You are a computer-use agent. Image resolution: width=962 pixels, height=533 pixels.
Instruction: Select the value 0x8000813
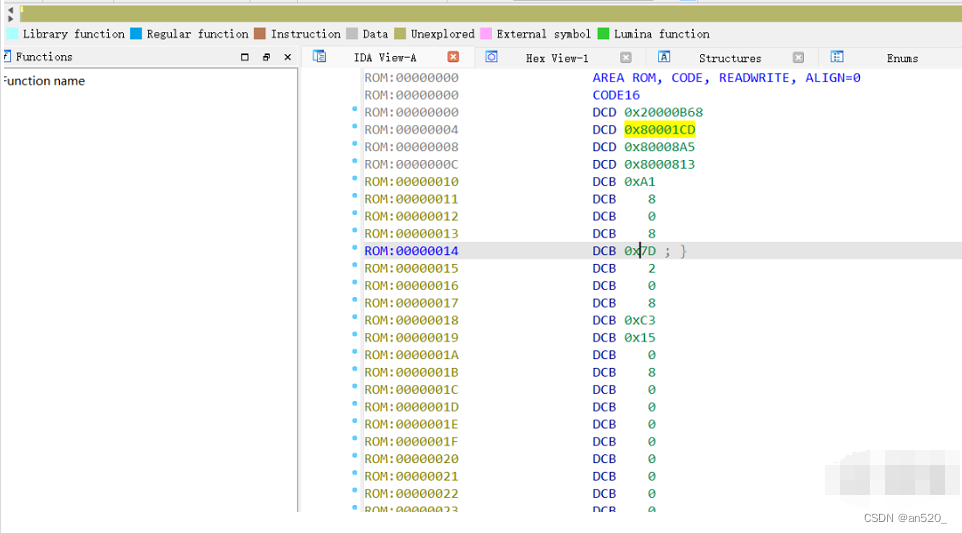click(660, 164)
